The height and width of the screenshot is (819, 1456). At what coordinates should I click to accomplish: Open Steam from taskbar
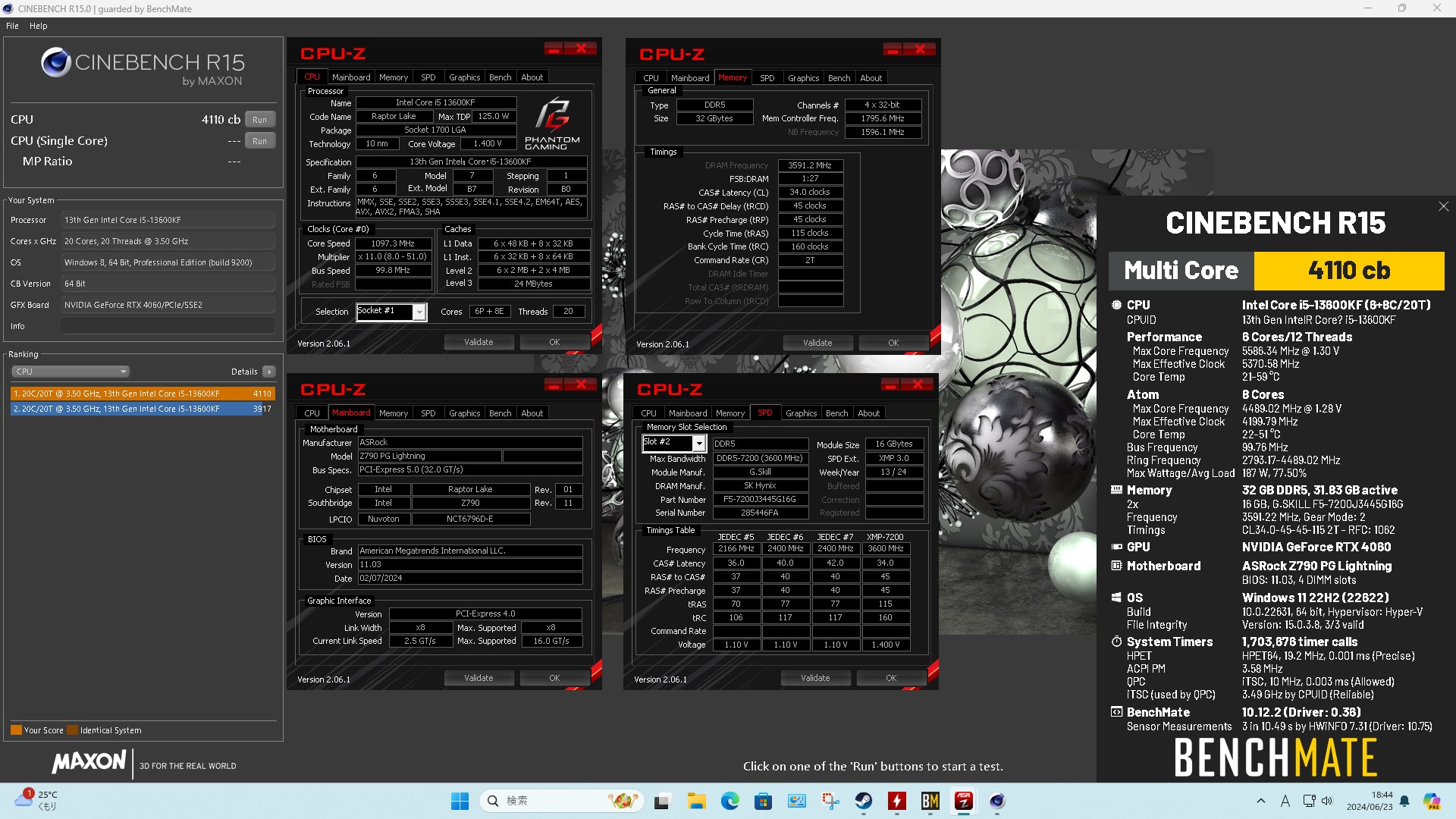tap(864, 801)
